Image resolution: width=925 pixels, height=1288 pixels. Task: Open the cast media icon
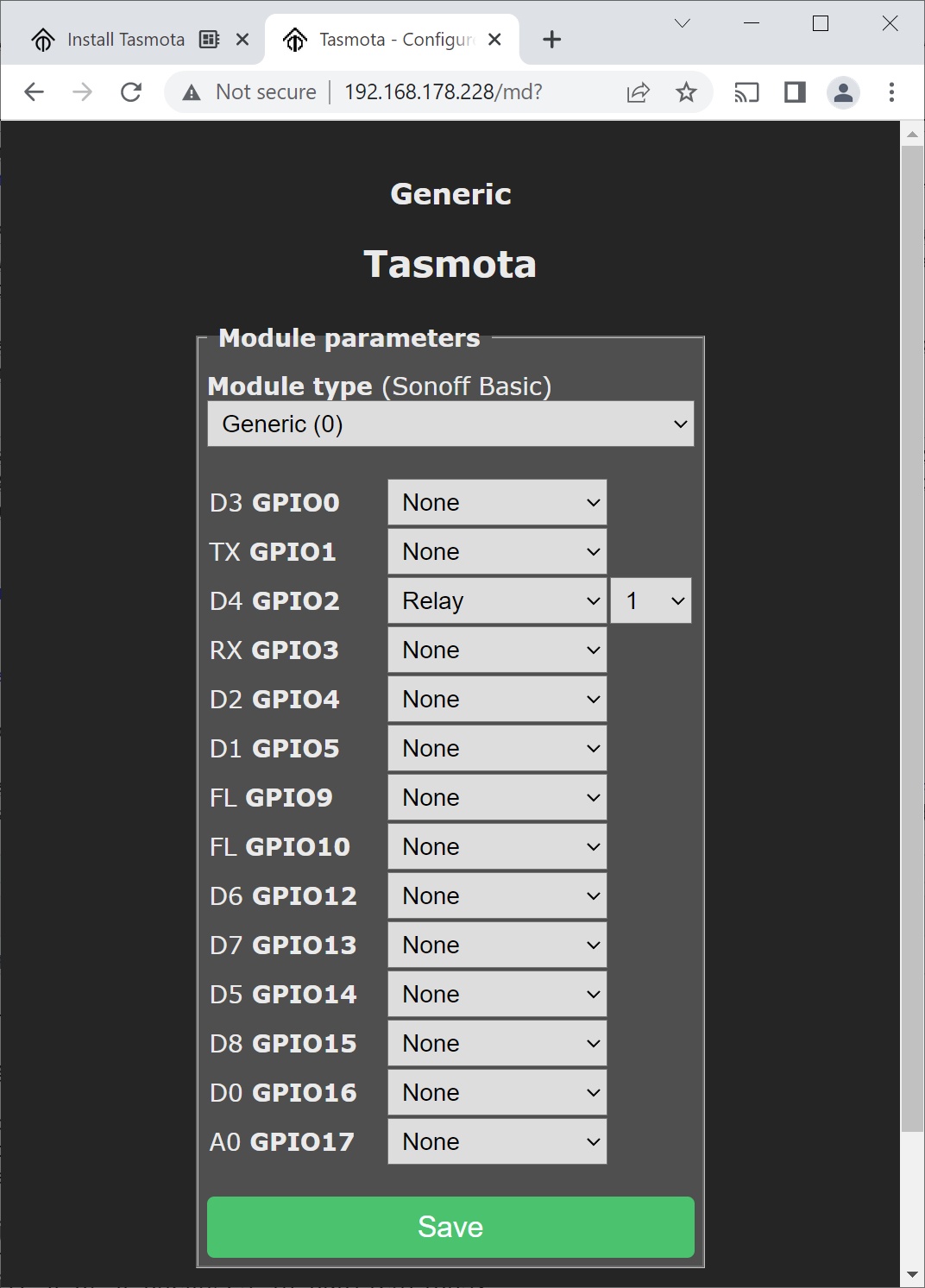[x=746, y=92]
